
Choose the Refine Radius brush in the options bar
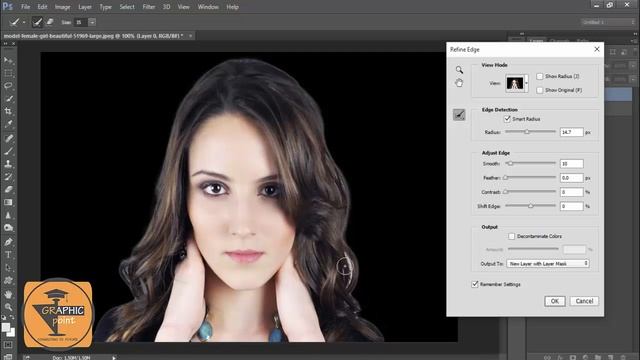click(x=37, y=22)
